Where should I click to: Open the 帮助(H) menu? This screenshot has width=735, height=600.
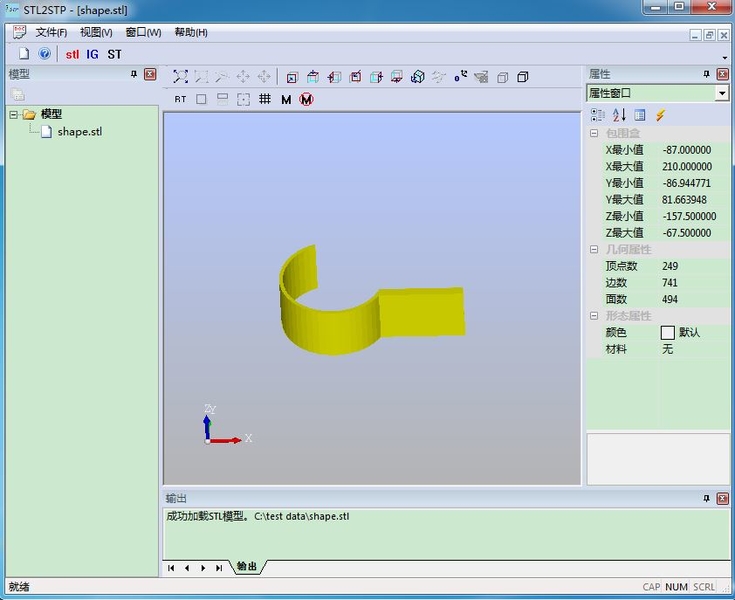[191, 32]
